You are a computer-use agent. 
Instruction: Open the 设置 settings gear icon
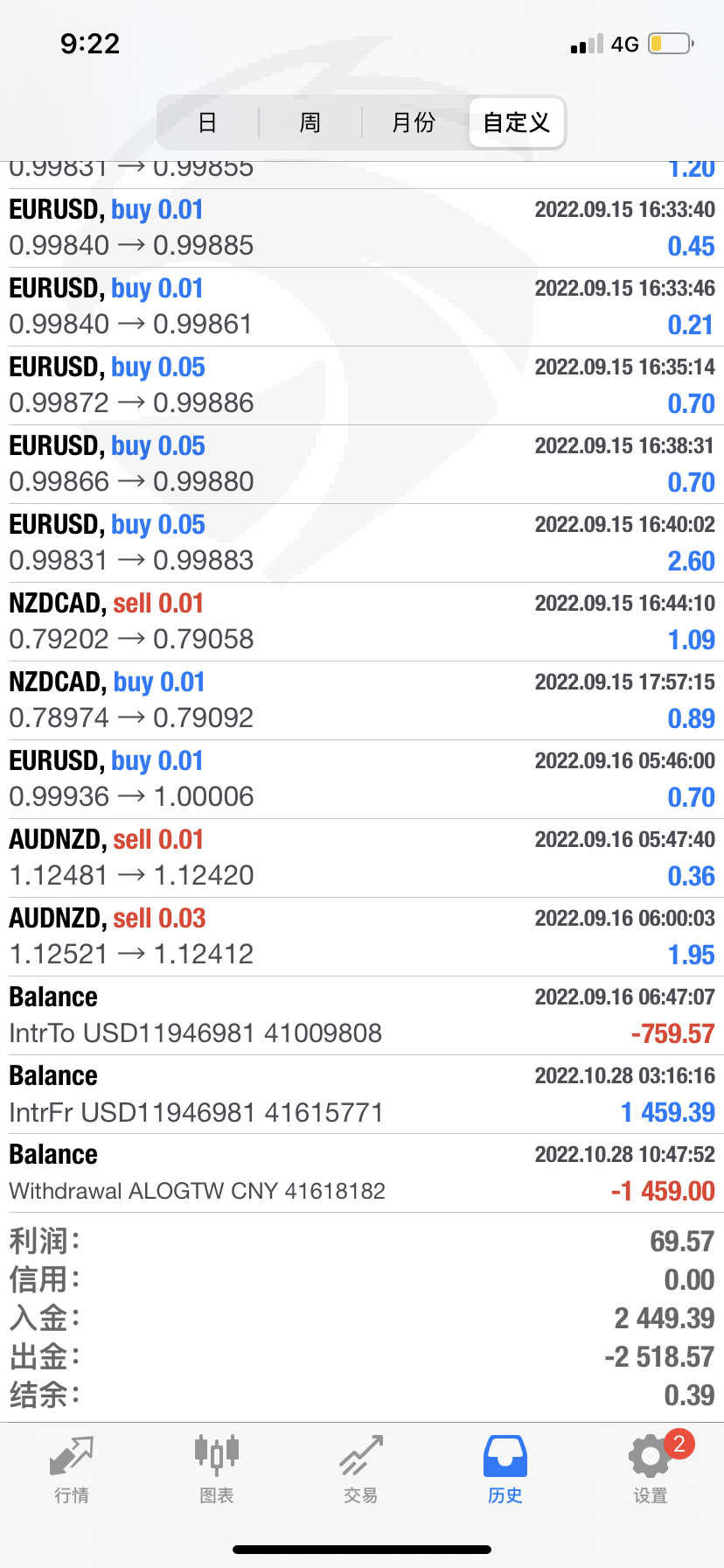(650, 1458)
